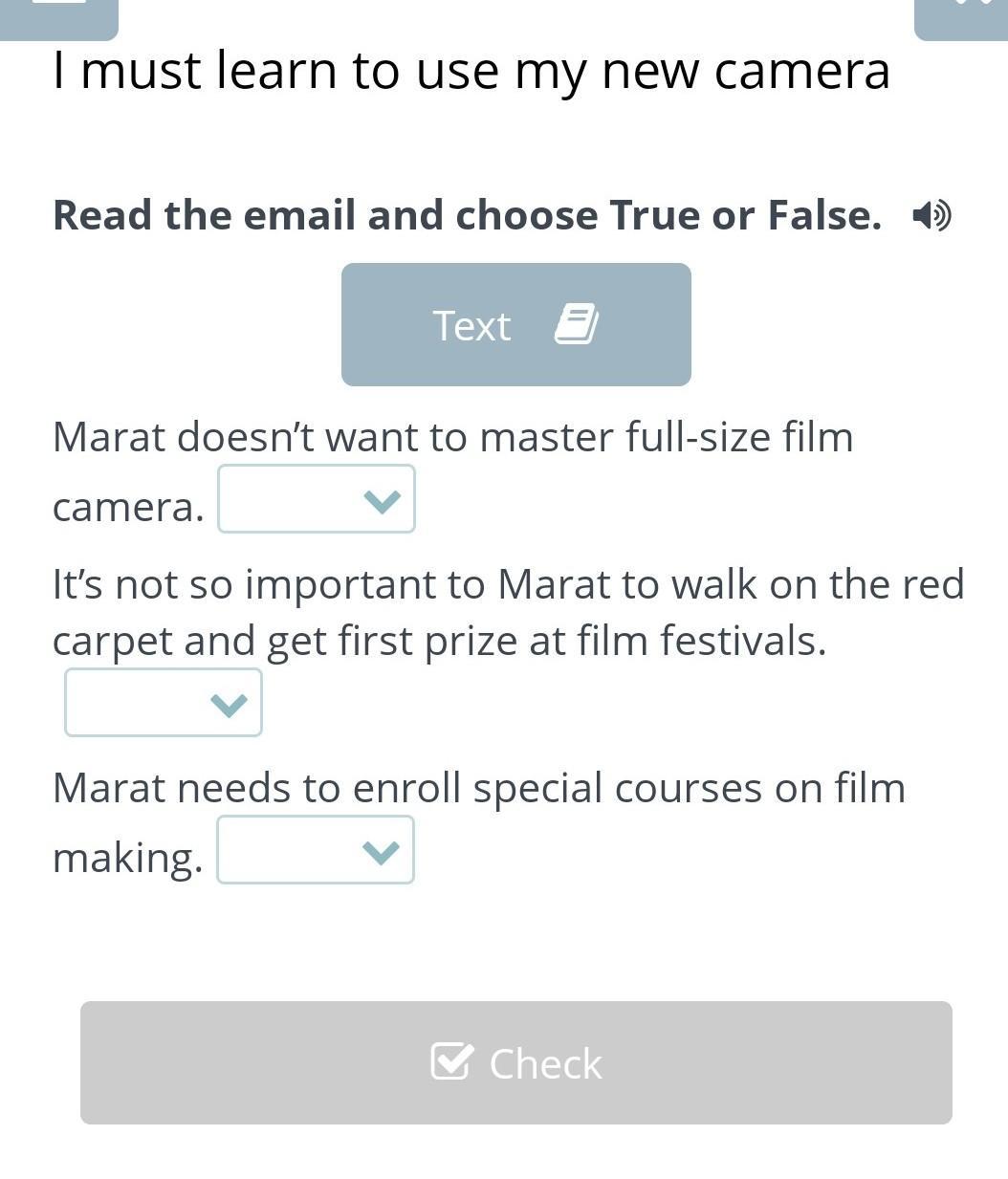The image size is (1008, 1179).
Task: Click the 'Marat needs to enroll' sentence
Action: [478, 789]
